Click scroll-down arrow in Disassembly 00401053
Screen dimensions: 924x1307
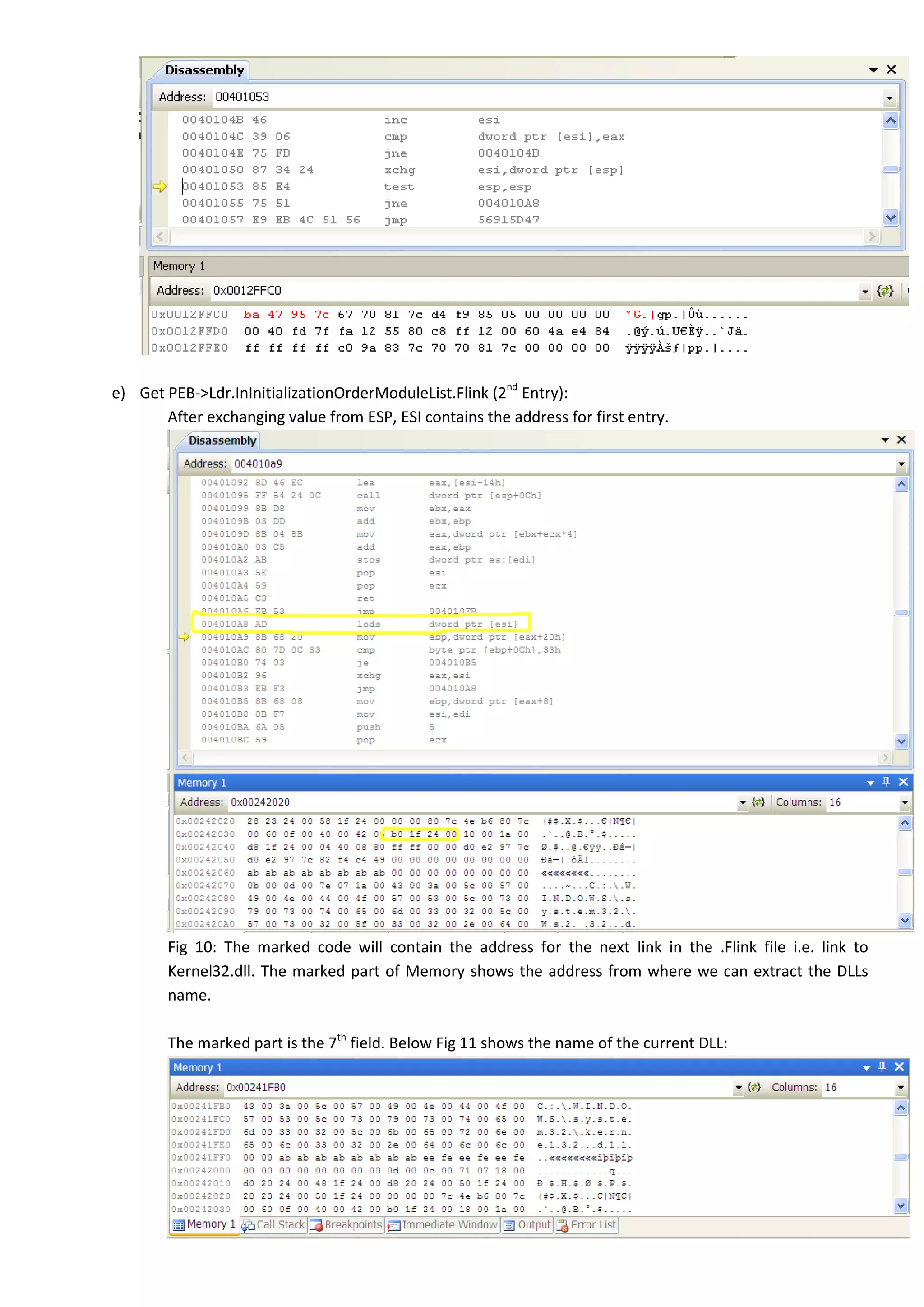point(891,218)
